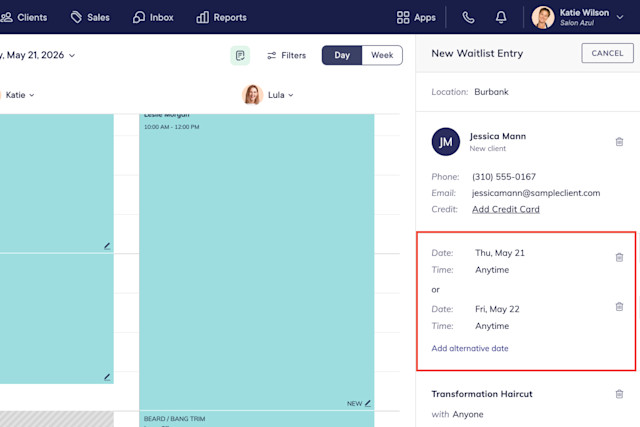Open the Katie staff dropdown

pyautogui.click(x=20, y=95)
